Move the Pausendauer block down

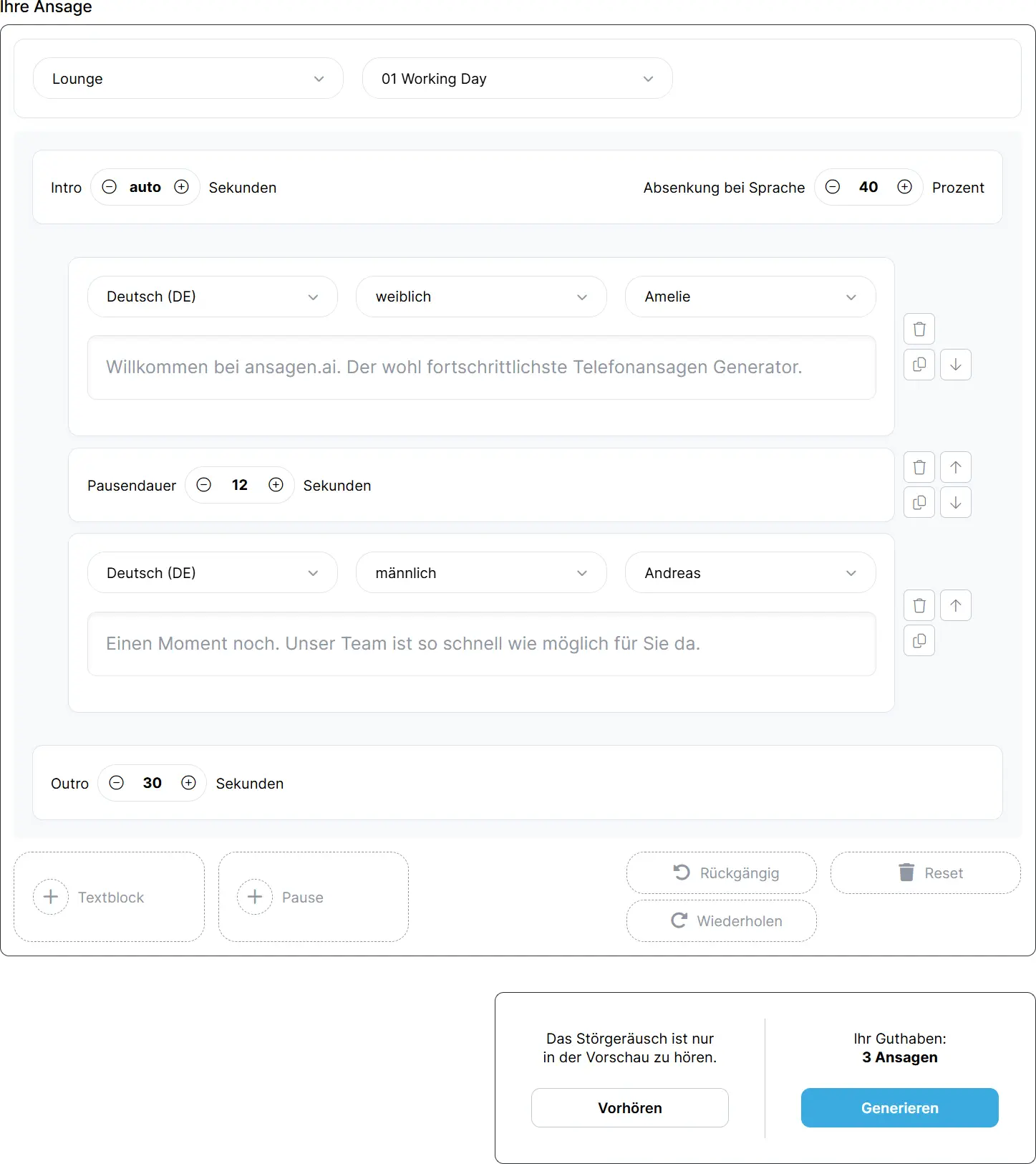pyautogui.click(x=955, y=502)
